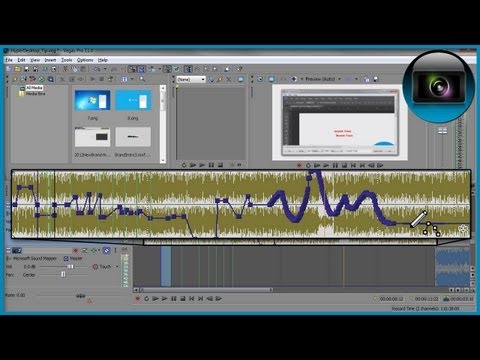Toggle Solo on the audio track
The width and height of the screenshot is (480, 360).
point(115,250)
